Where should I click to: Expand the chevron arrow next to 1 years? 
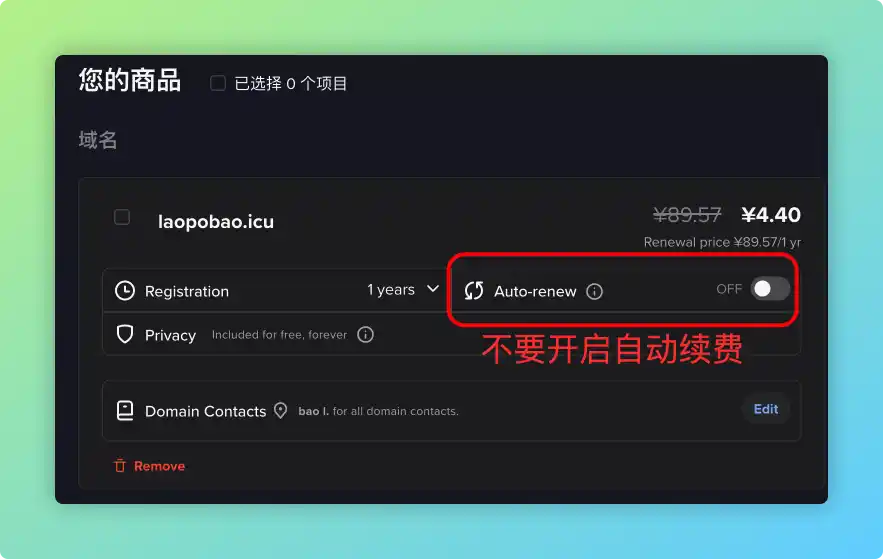[x=433, y=289]
